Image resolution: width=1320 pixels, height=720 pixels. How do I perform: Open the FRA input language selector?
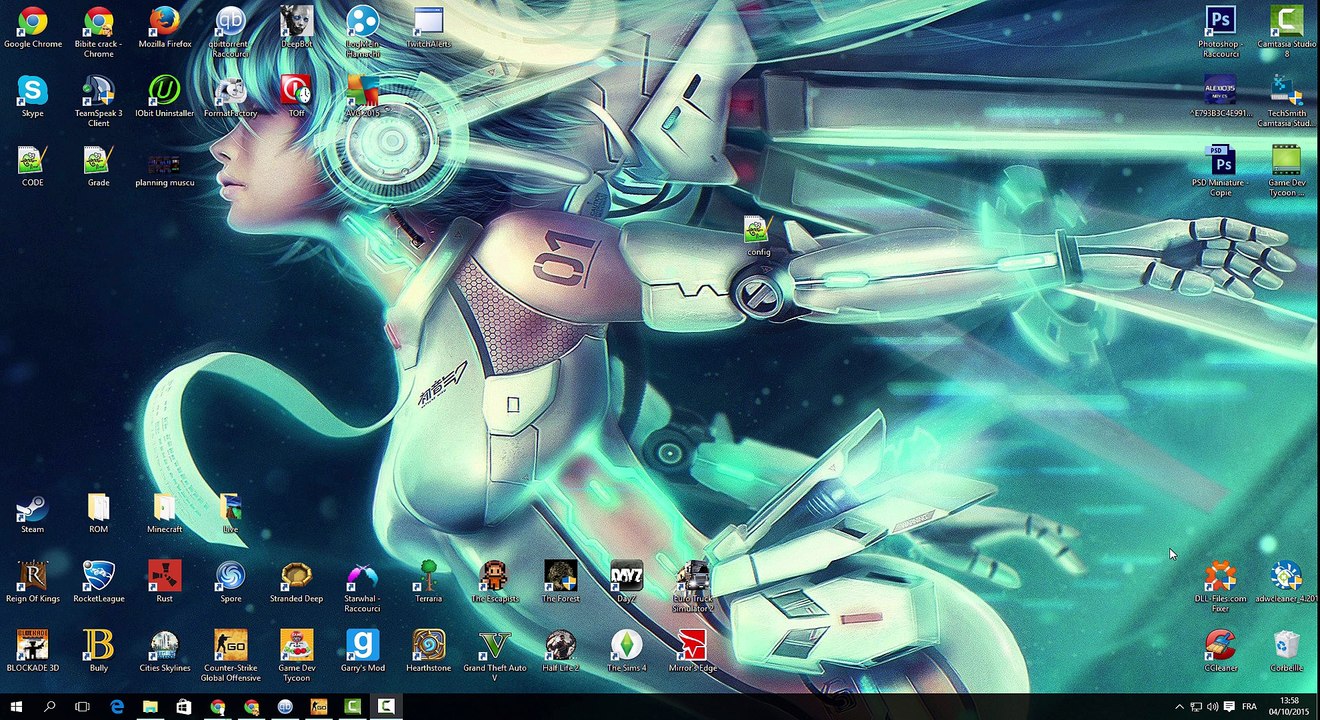point(1249,707)
